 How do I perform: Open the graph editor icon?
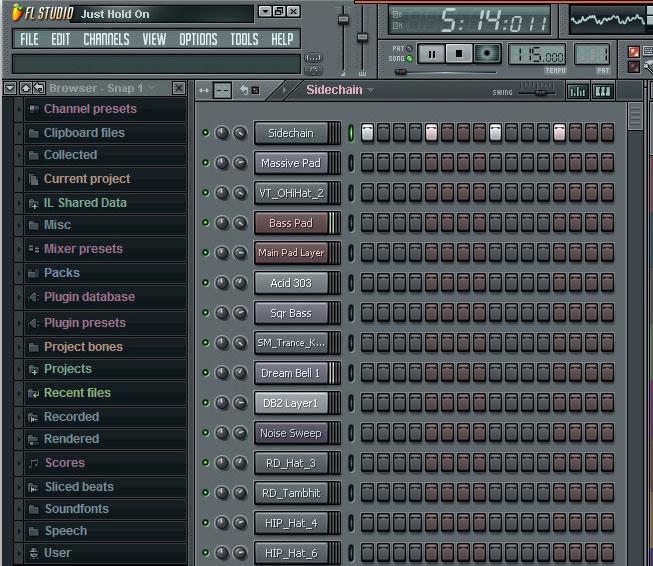point(578,91)
